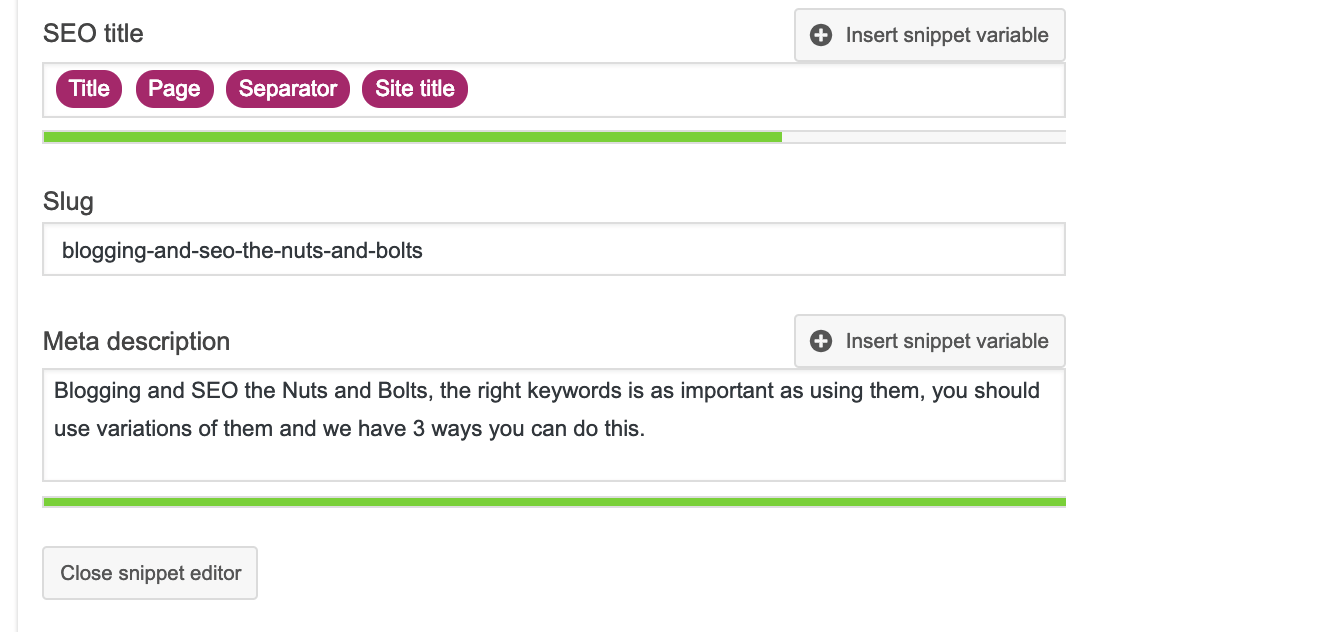
Task: Click the unfilled gray part of SEO title bar
Action: 923,137
